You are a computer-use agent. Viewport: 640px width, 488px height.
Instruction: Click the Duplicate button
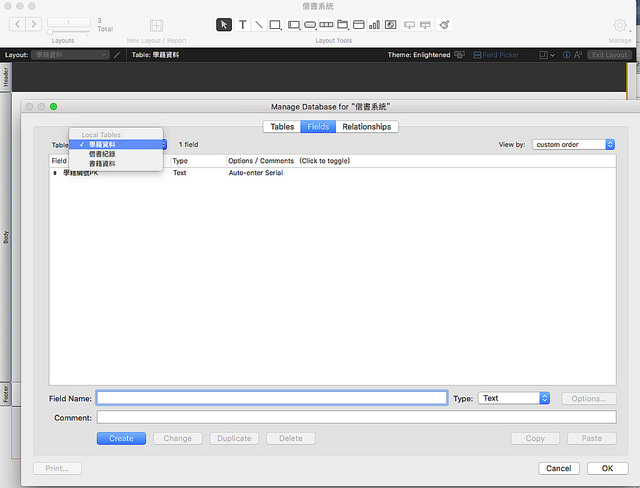point(234,439)
